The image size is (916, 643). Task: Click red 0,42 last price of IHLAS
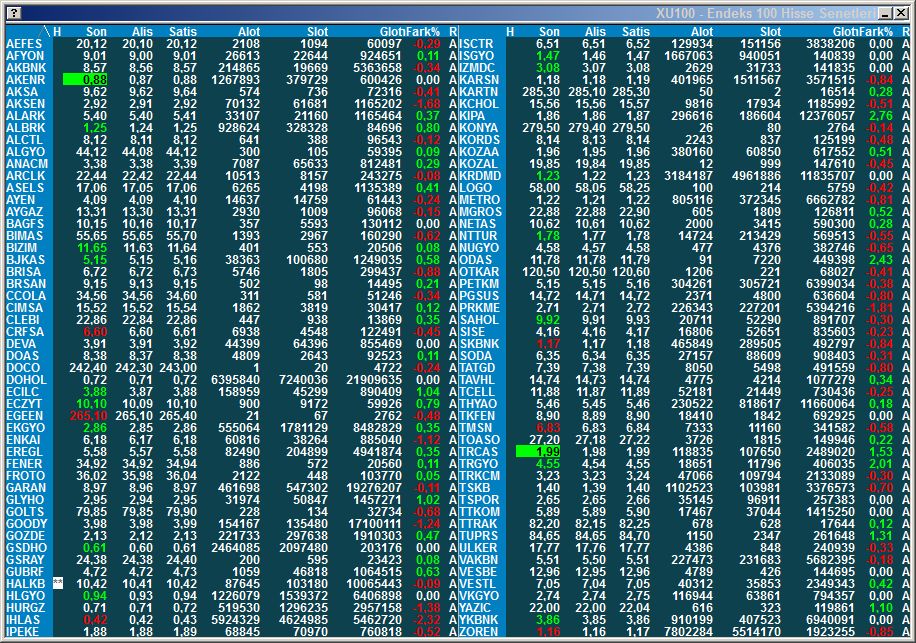(x=95, y=620)
